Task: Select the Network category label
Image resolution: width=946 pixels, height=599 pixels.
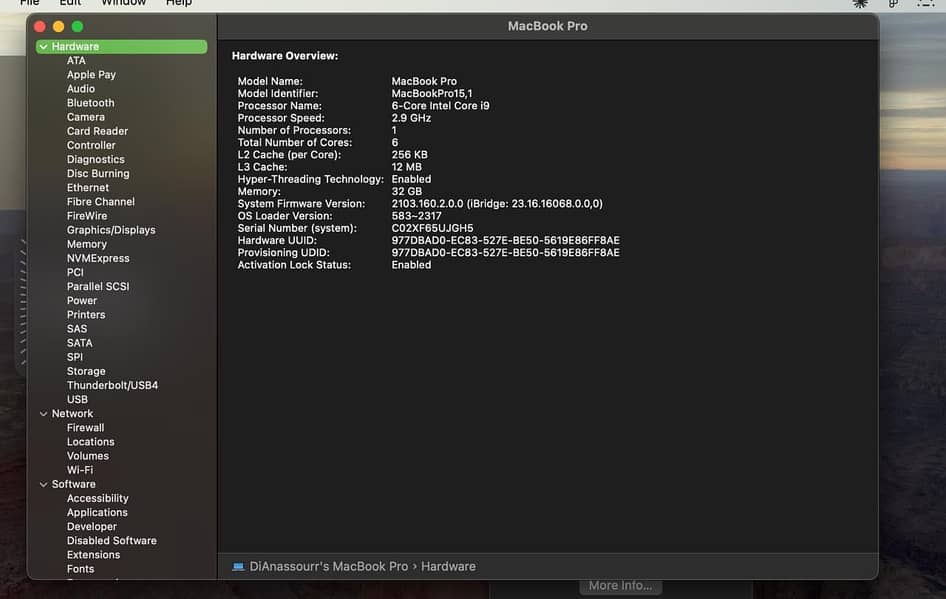Action: click(x=72, y=414)
